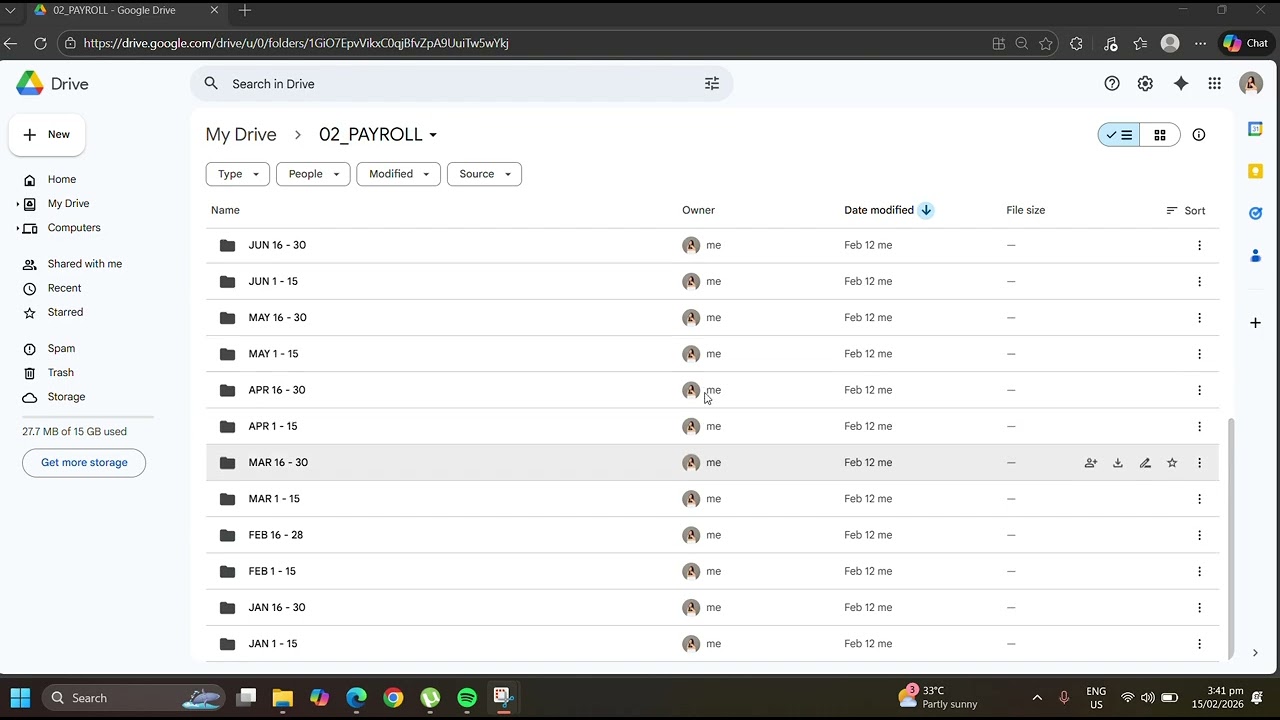
Task: Open Spotify from the Windows taskbar
Action: coord(467,698)
